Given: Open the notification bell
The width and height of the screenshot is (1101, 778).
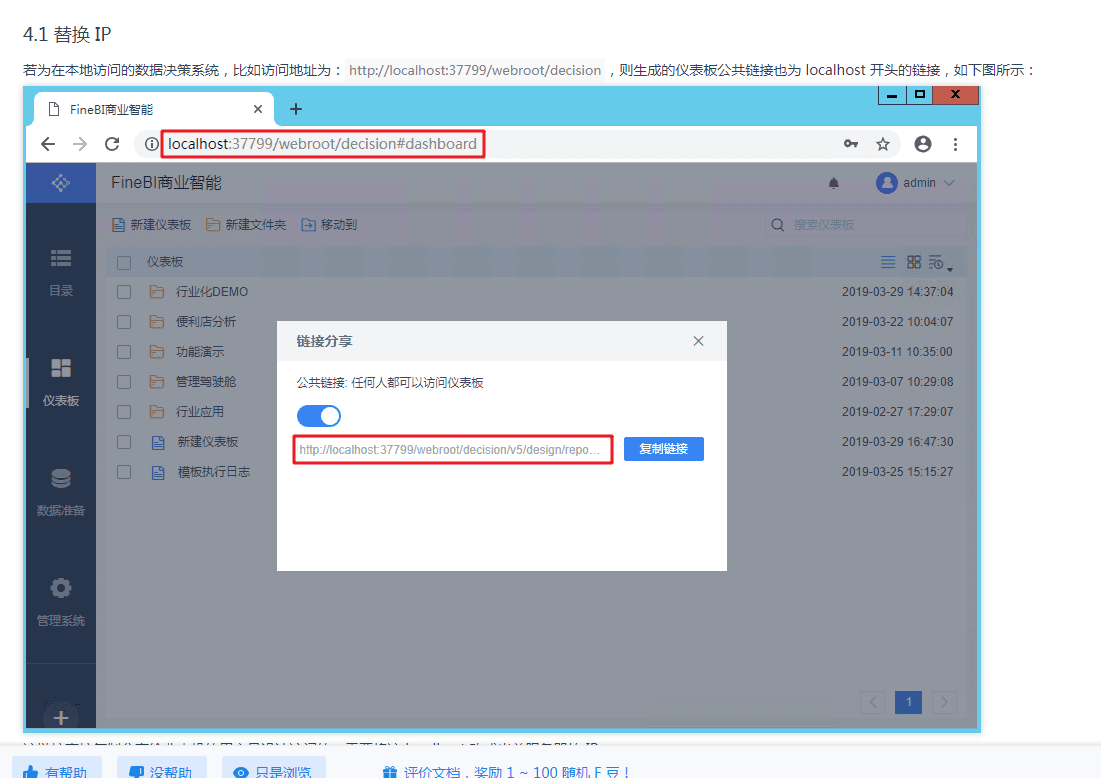Looking at the screenshot, I should pos(833,183).
